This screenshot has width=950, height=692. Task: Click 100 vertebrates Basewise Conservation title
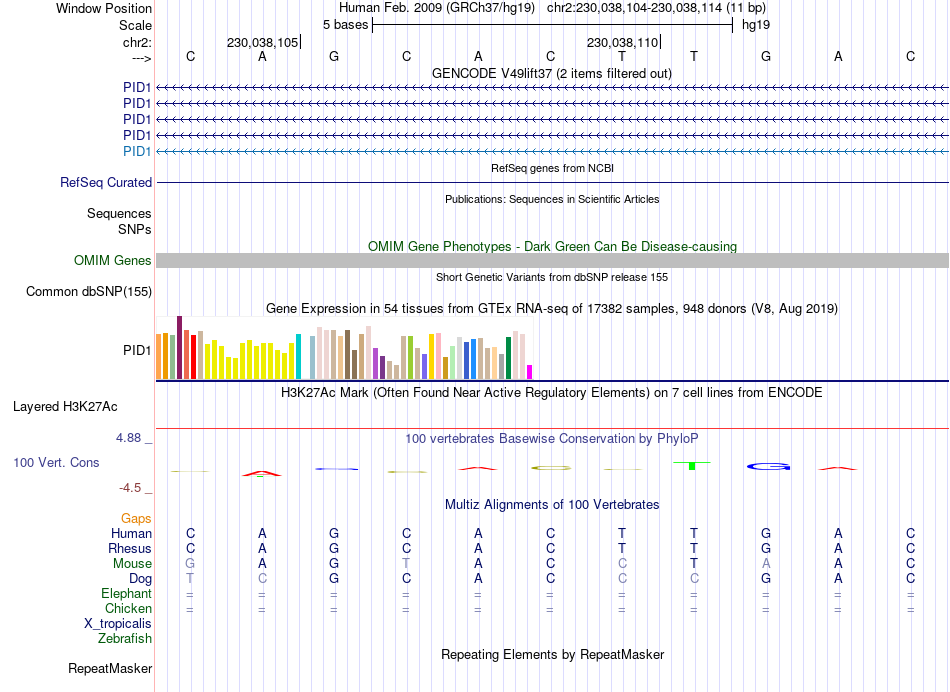point(552,438)
